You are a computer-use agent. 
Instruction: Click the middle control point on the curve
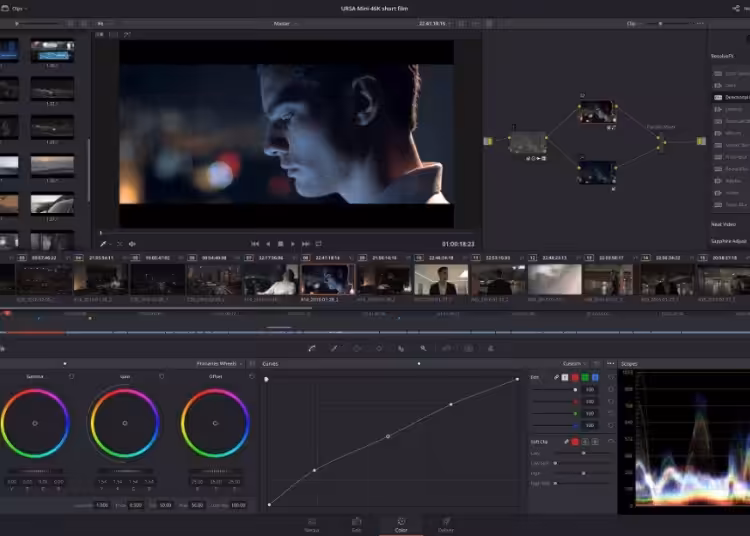coord(388,437)
